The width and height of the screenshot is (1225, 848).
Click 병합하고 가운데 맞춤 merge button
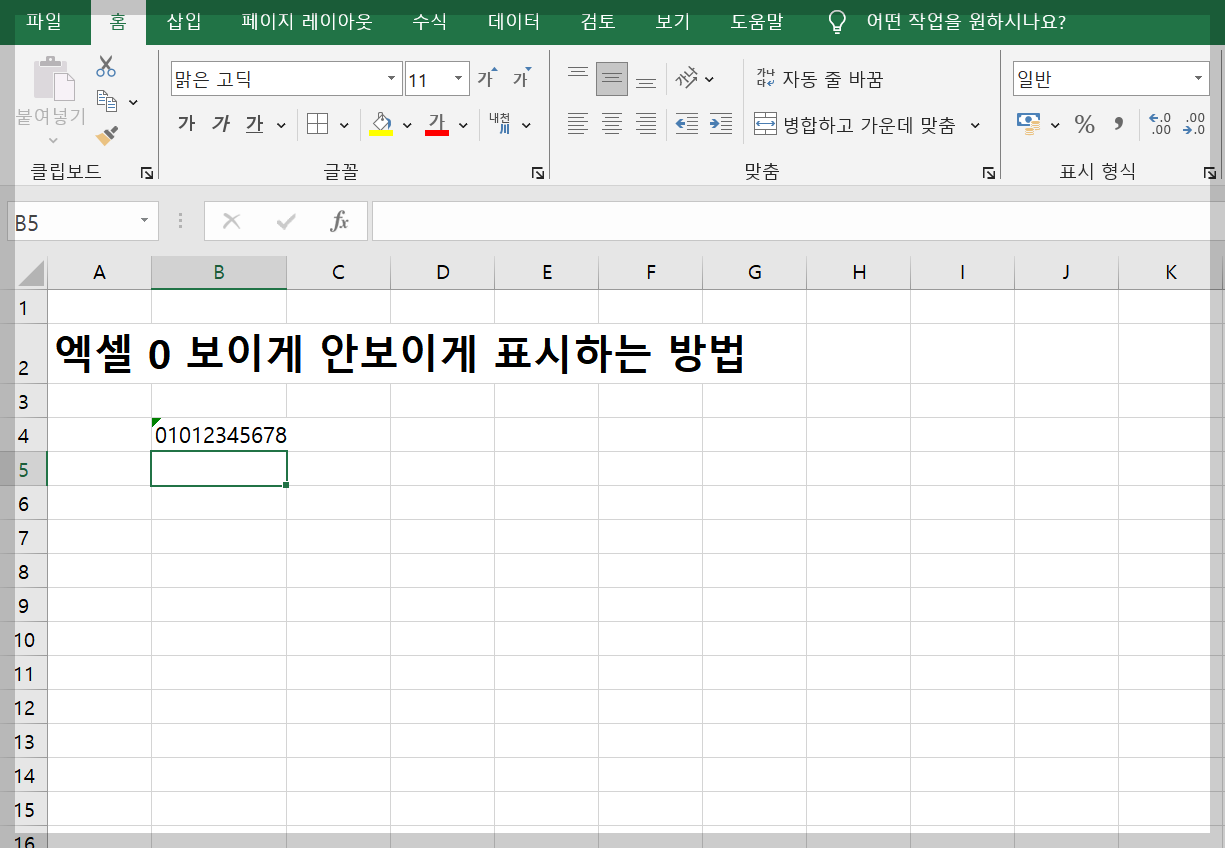855,125
